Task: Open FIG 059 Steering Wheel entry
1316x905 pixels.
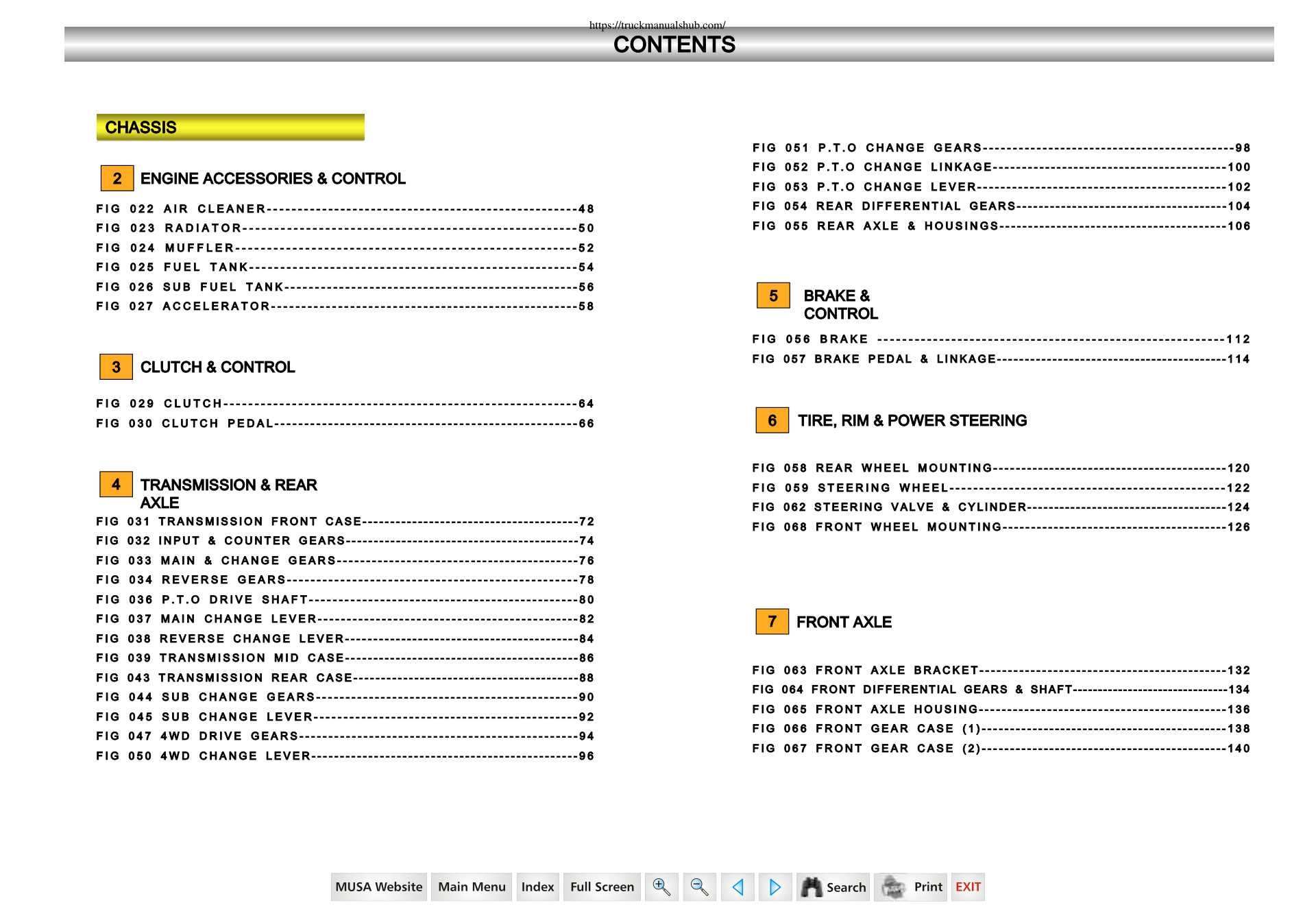Action: [1001, 488]
